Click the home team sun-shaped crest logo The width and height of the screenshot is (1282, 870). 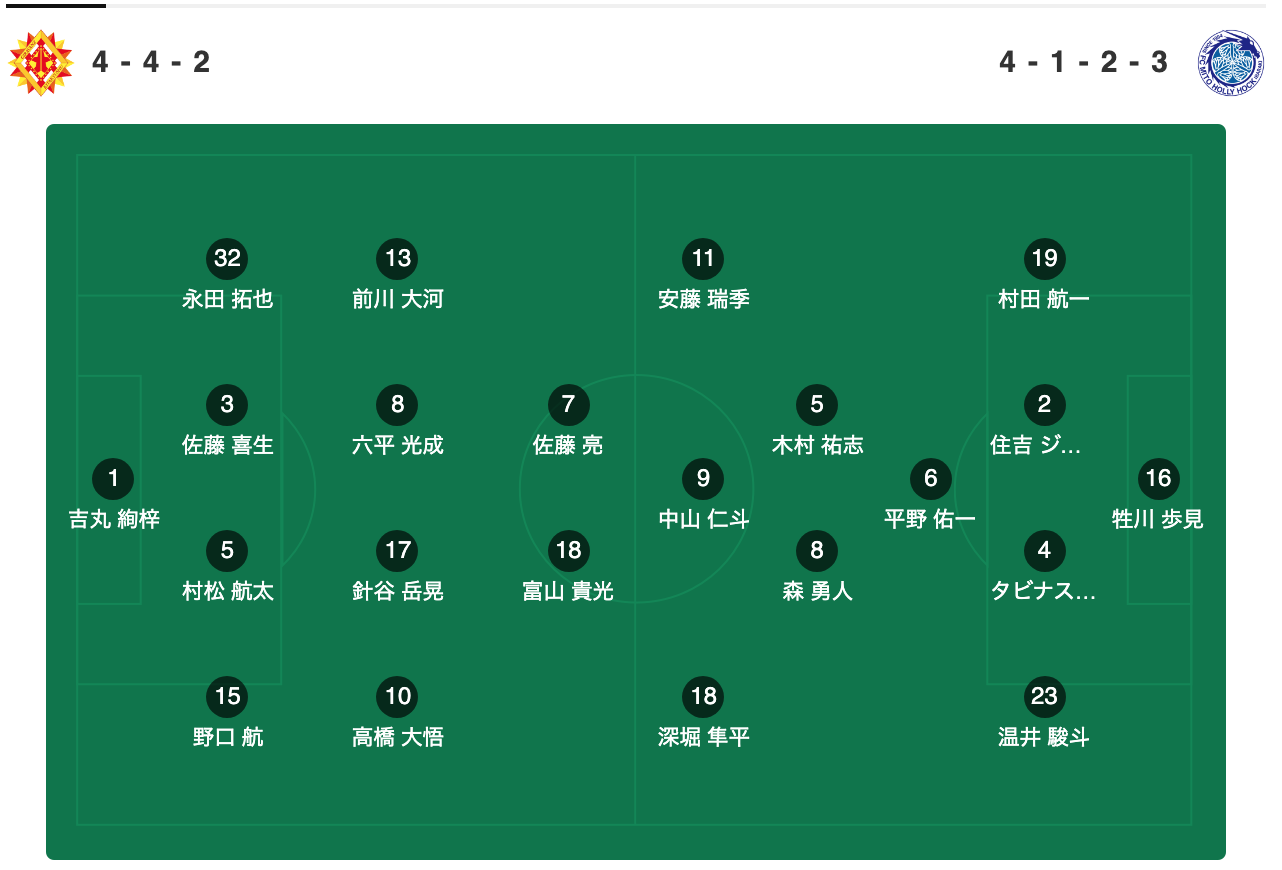(x=41, y=63)
